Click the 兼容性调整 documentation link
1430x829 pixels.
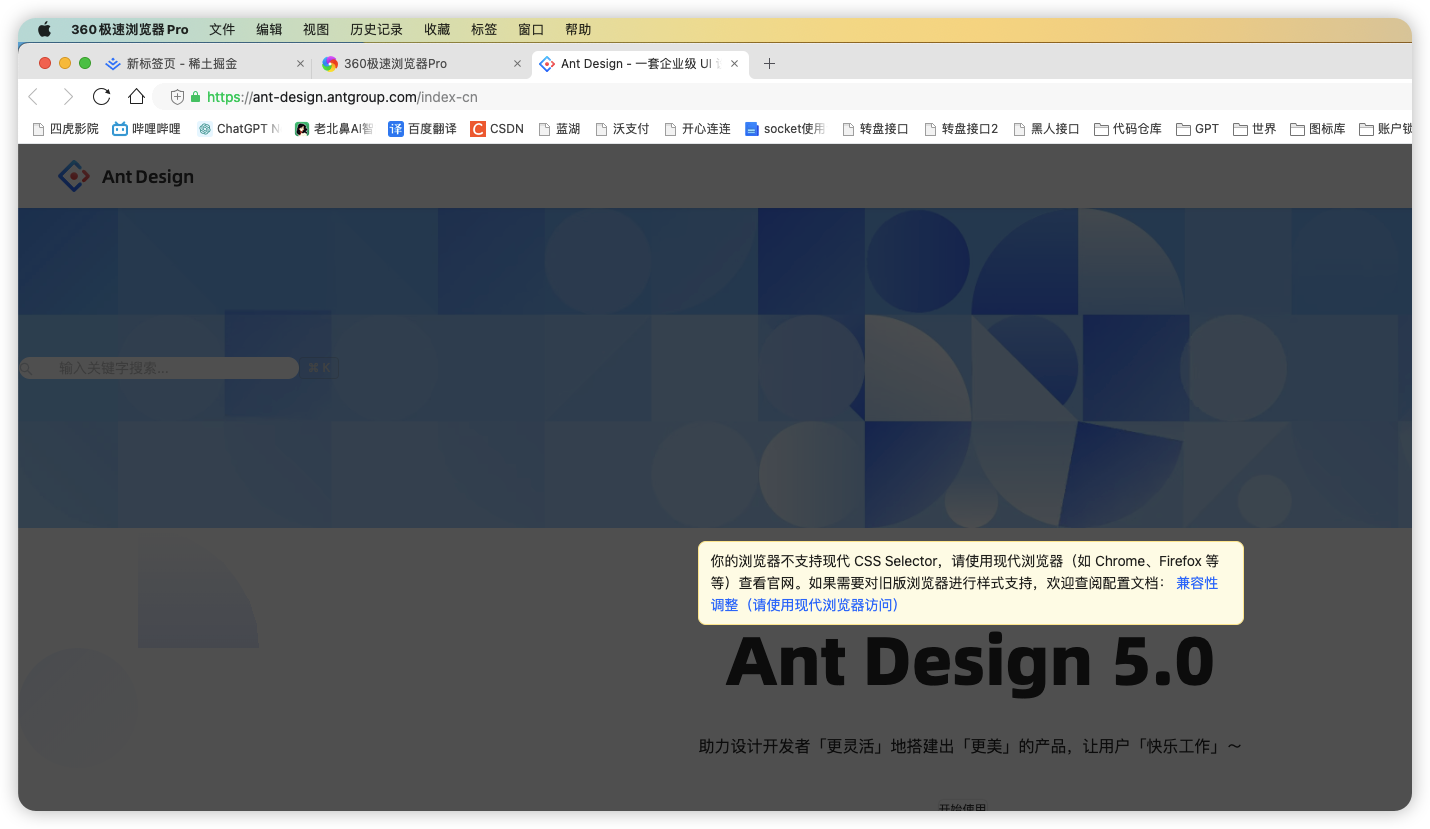pos(964,594)
